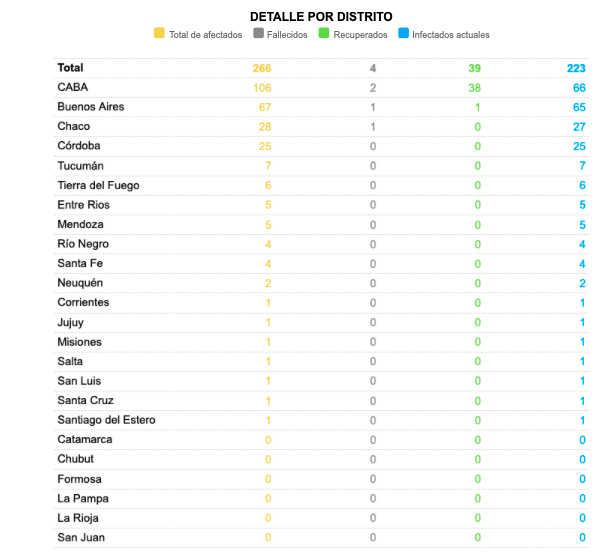Viewport: 612px width, 559px height.
Task: Select the Santiago del Estero row
Action: (x=106, y=420)
